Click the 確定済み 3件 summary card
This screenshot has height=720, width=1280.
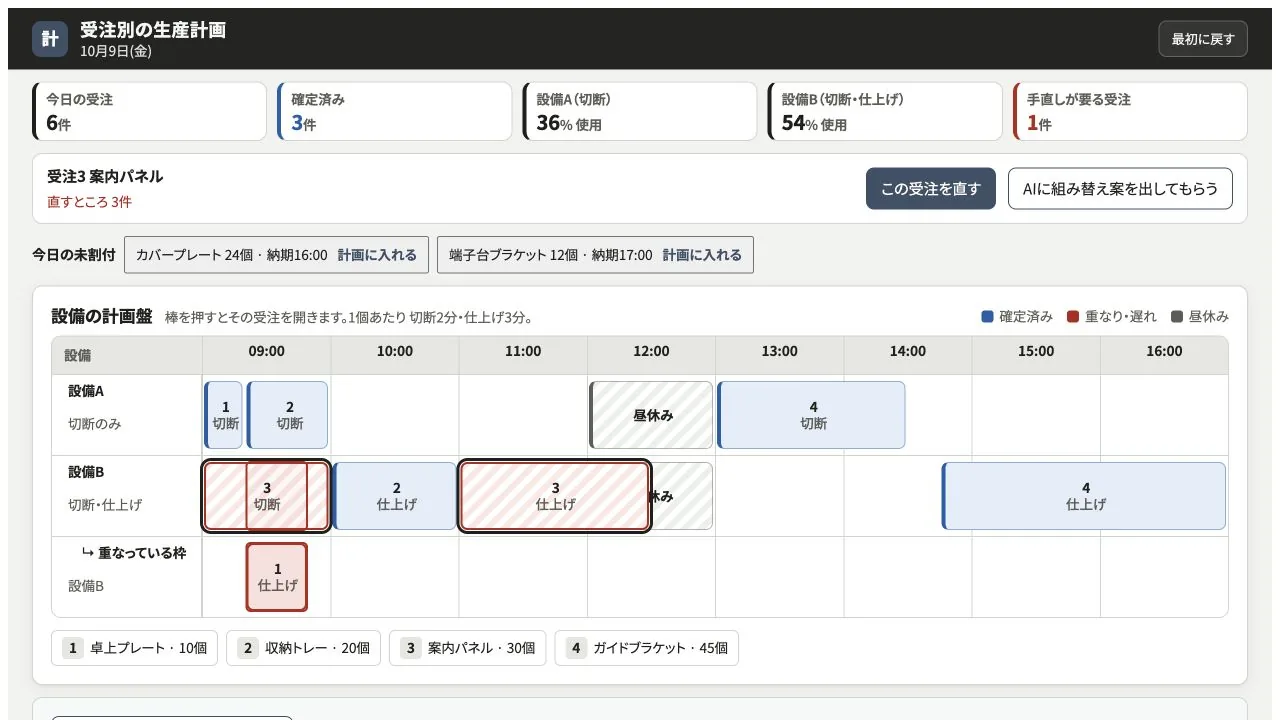pos(395,111)
